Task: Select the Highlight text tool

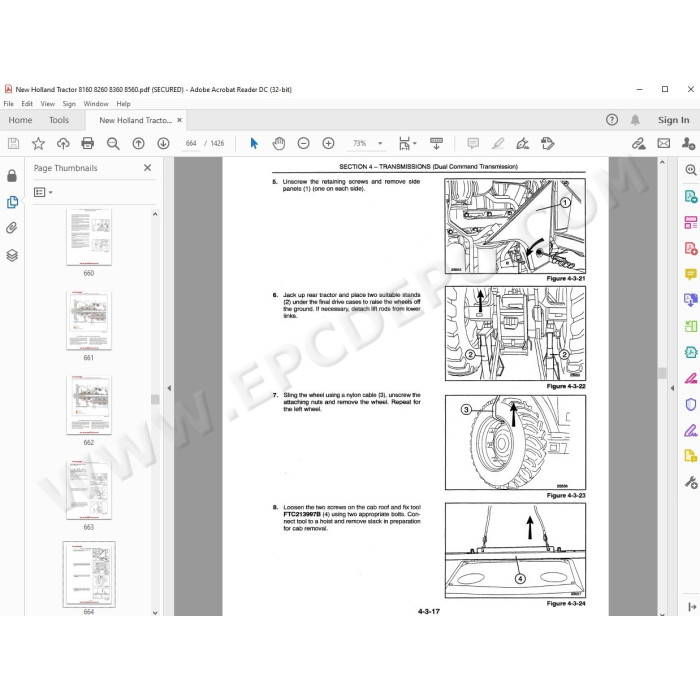Action: pos(498,143)
